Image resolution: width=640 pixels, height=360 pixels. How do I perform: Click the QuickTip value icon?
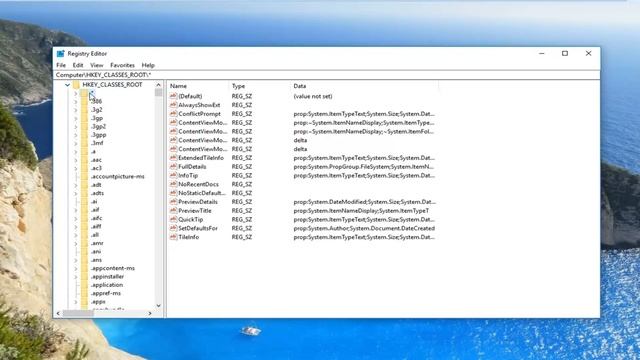(x=173, y=219)
